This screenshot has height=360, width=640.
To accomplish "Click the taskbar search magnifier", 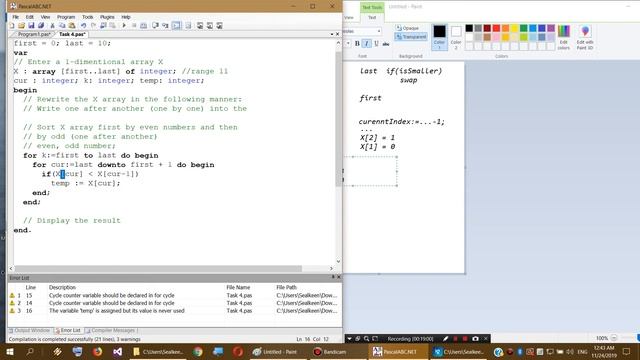I will pyautogui.click(x=30, y=351).
